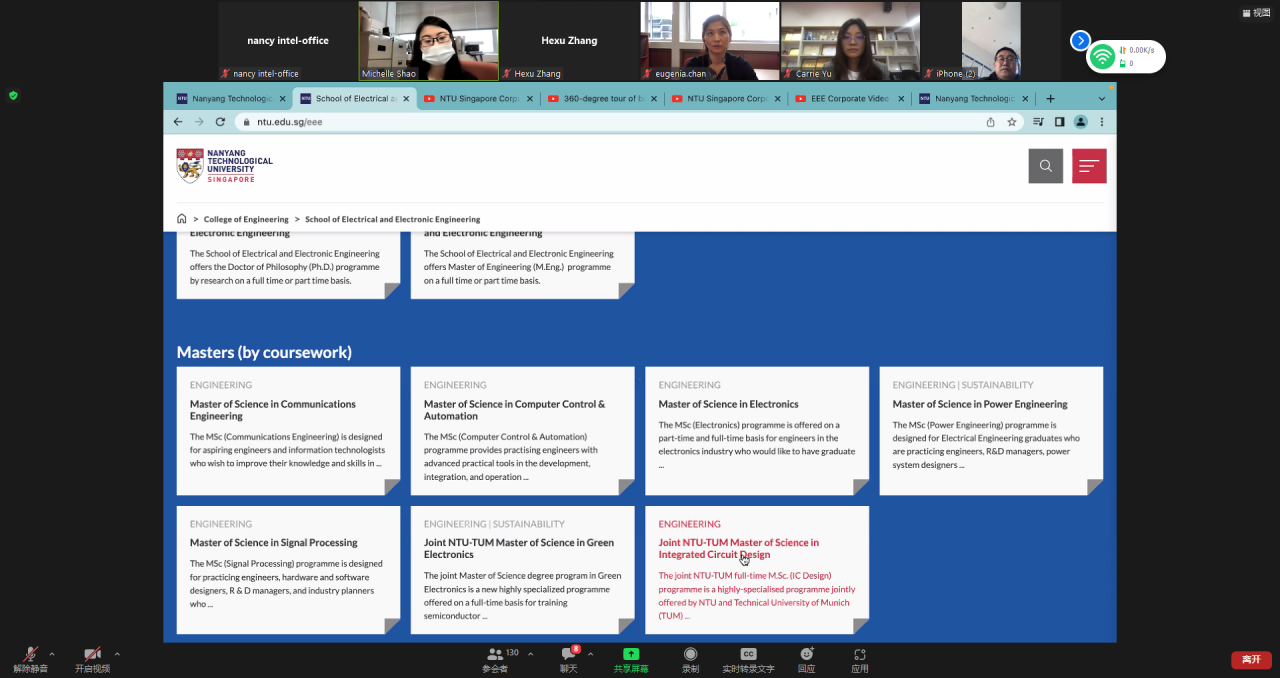Bookmark this page with star icon
This screenshot has width=1280, height=678.
coord(1012,122)
